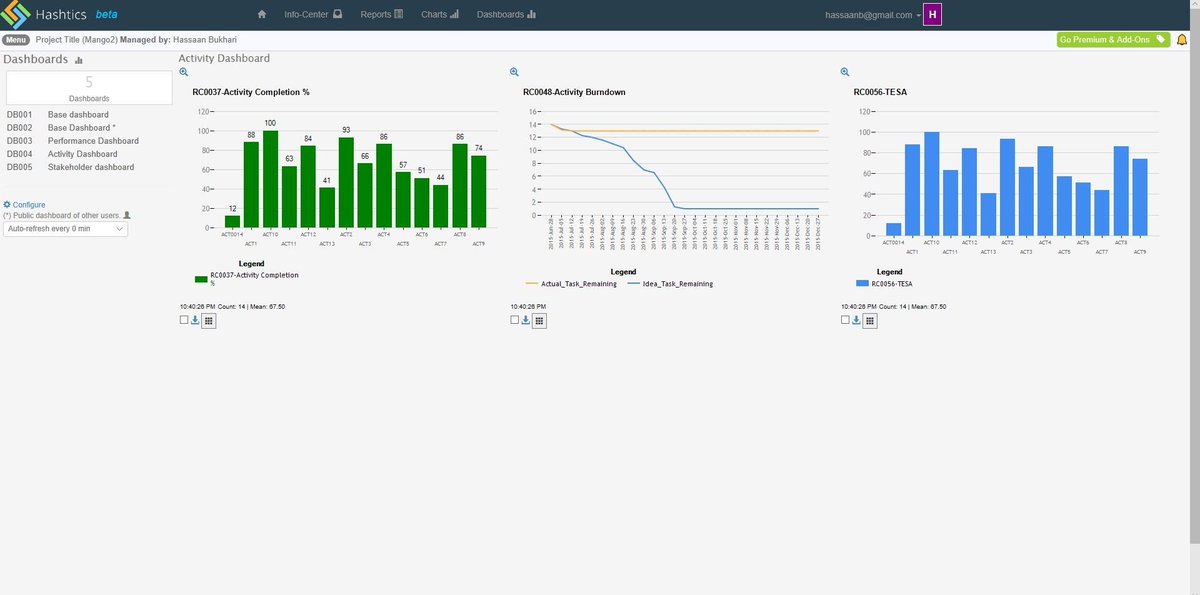
Task: Download the Activity Burndown chart
Action: pos(526,320)
